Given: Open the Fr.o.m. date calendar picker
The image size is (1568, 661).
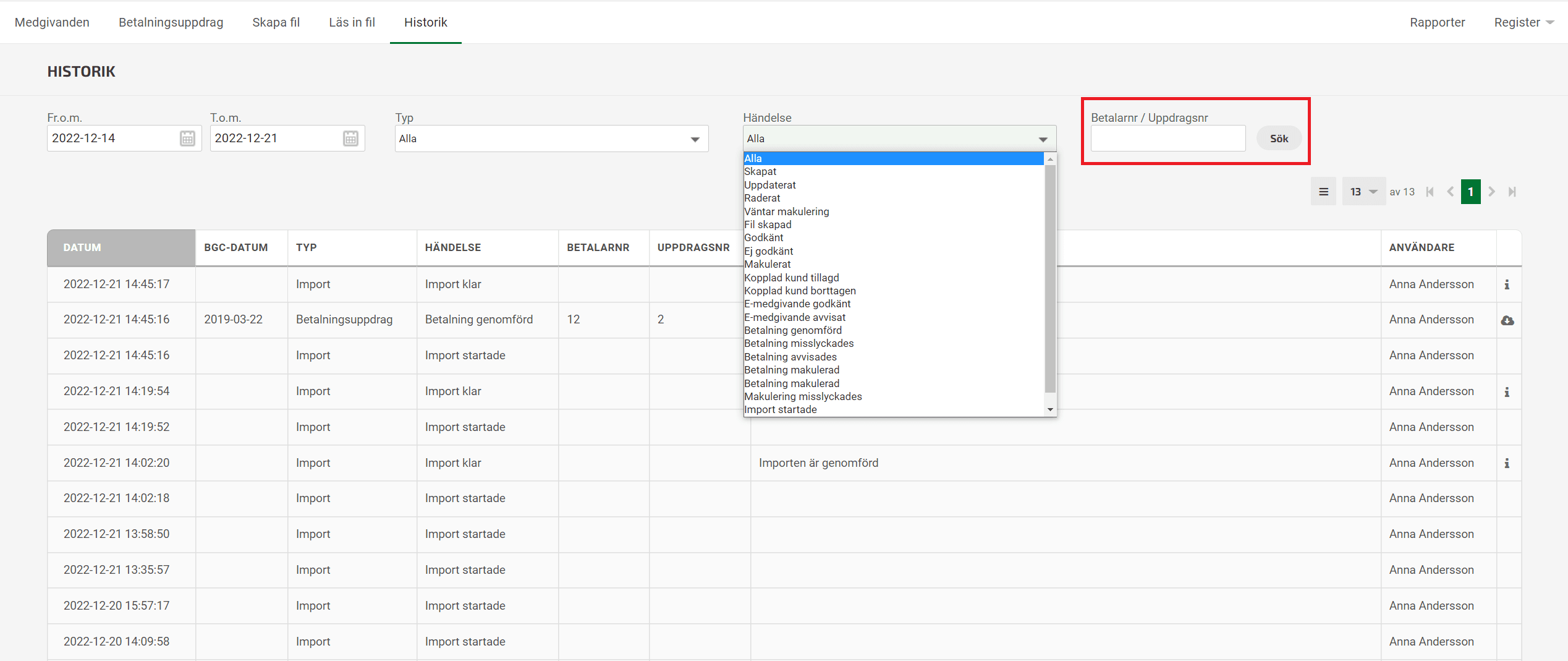Looking at the screenshot, I should click(187, 139).
